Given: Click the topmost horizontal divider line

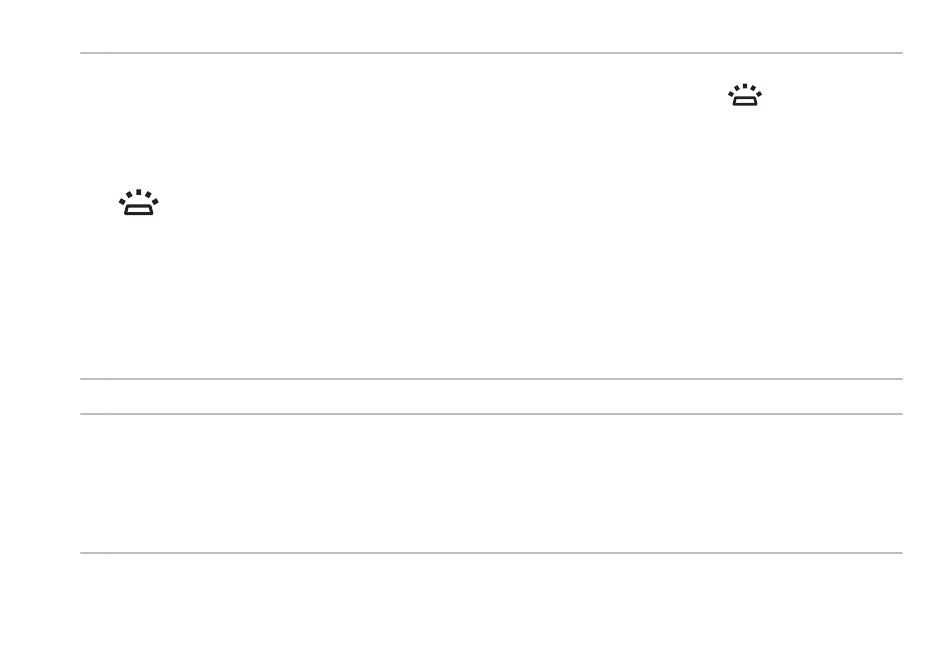Looking at the screenshot, I should tap(491, 53).
